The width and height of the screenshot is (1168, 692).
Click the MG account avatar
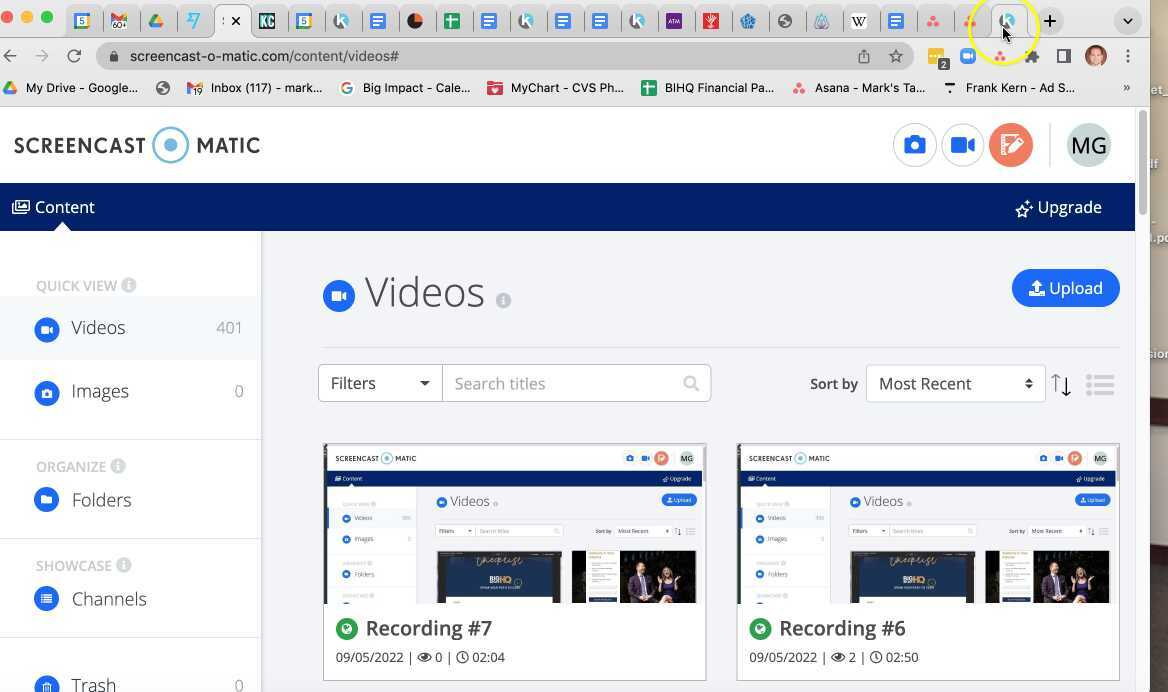pyautogui.click(x=1088, y=146)
